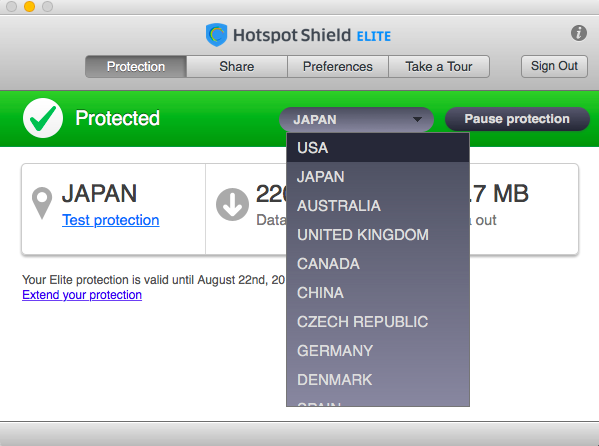Click the green Protected checkmark icon
The image size is (599, 446).
pyautogui.click(x=43, y=118)
